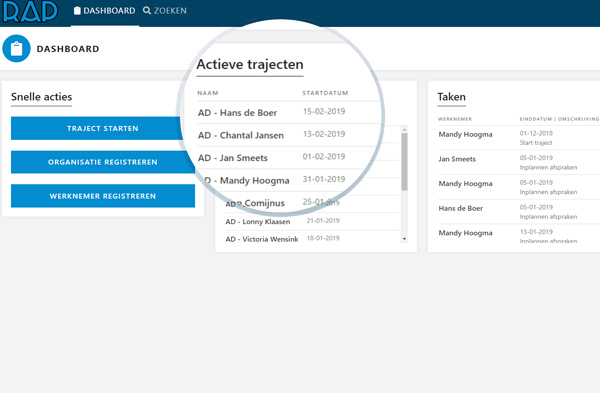Click trajecten list scrollbar down arrow
The image size is (600, 393).
pyautogui.click(x=404, y=239)
